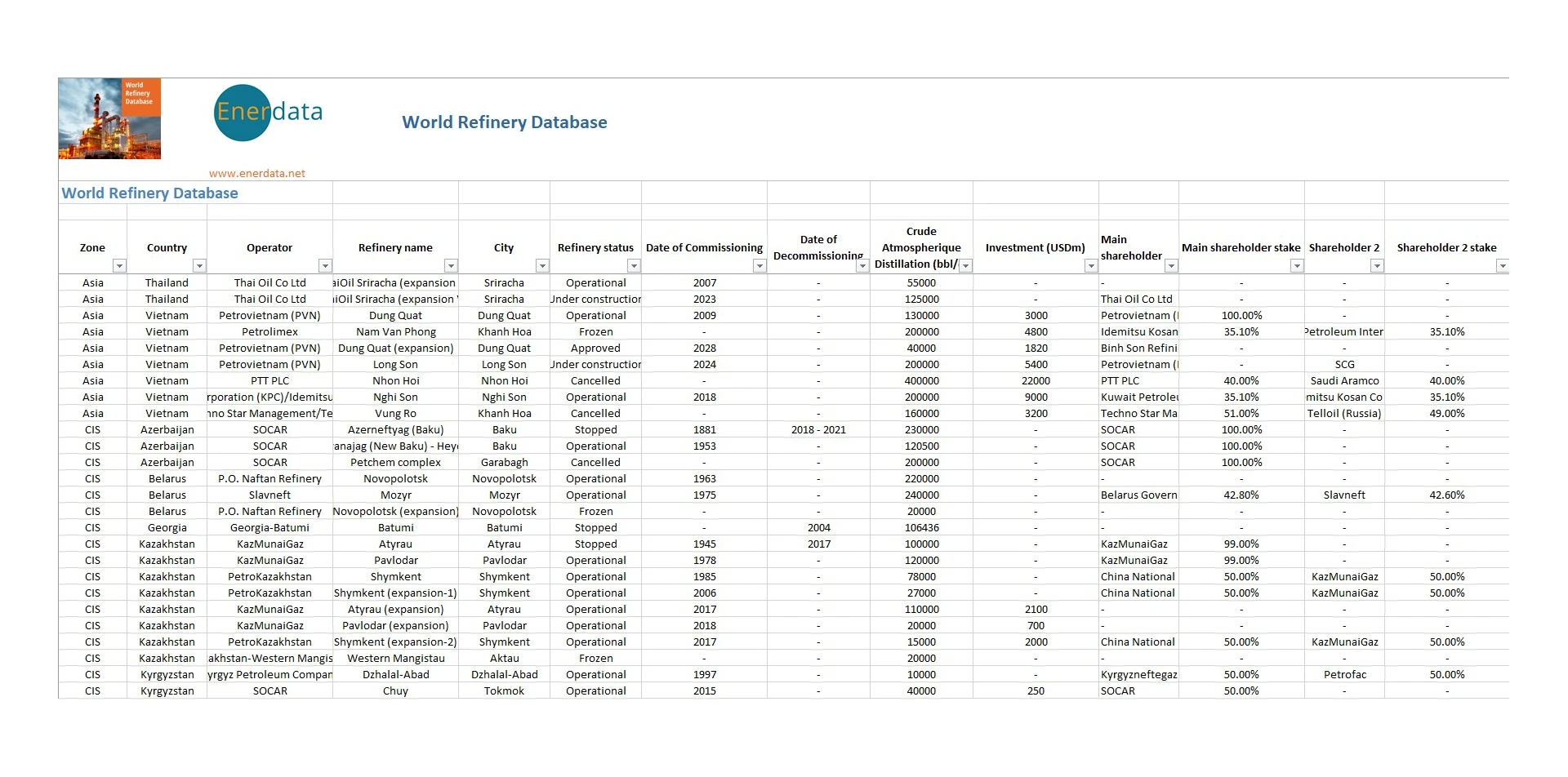1568x777 pixels.
Task: Select the 42.80% stake cell
Action: tap(1241, 495)
